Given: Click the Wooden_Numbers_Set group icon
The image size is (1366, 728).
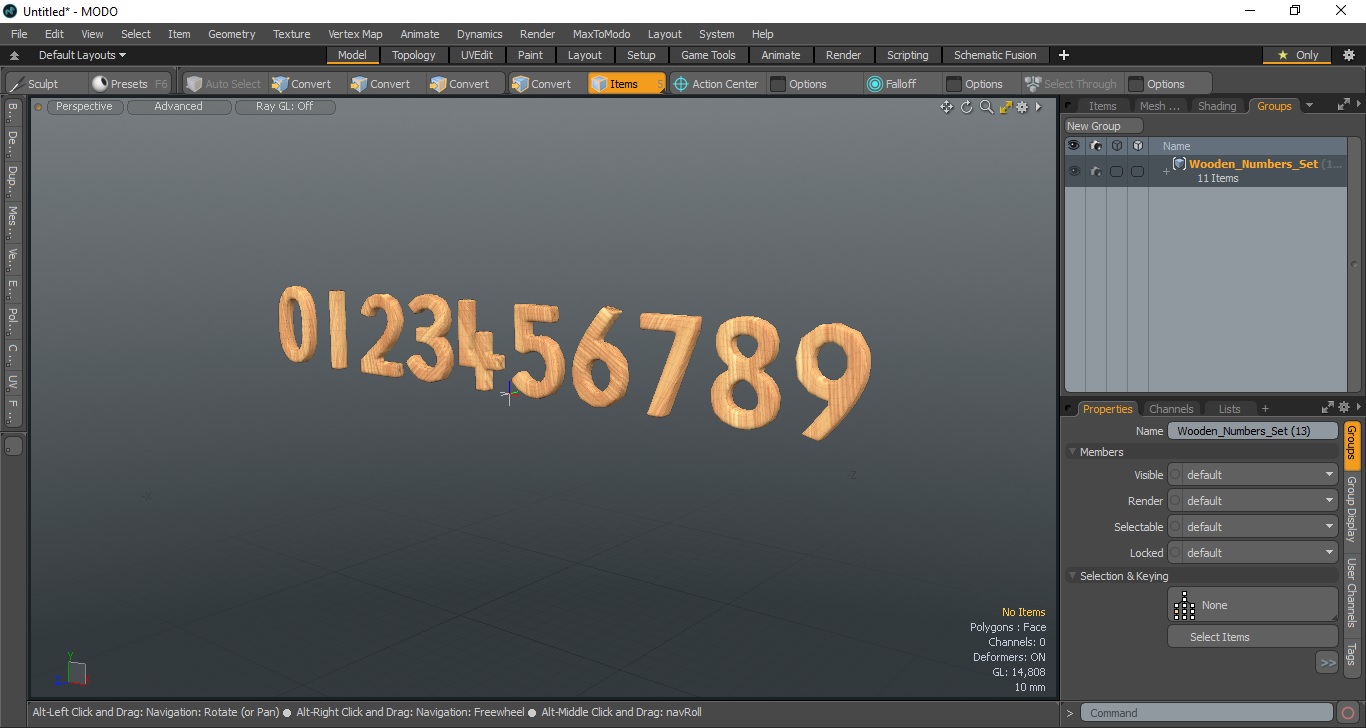Looking at the screenshot, I should 1180,164.
